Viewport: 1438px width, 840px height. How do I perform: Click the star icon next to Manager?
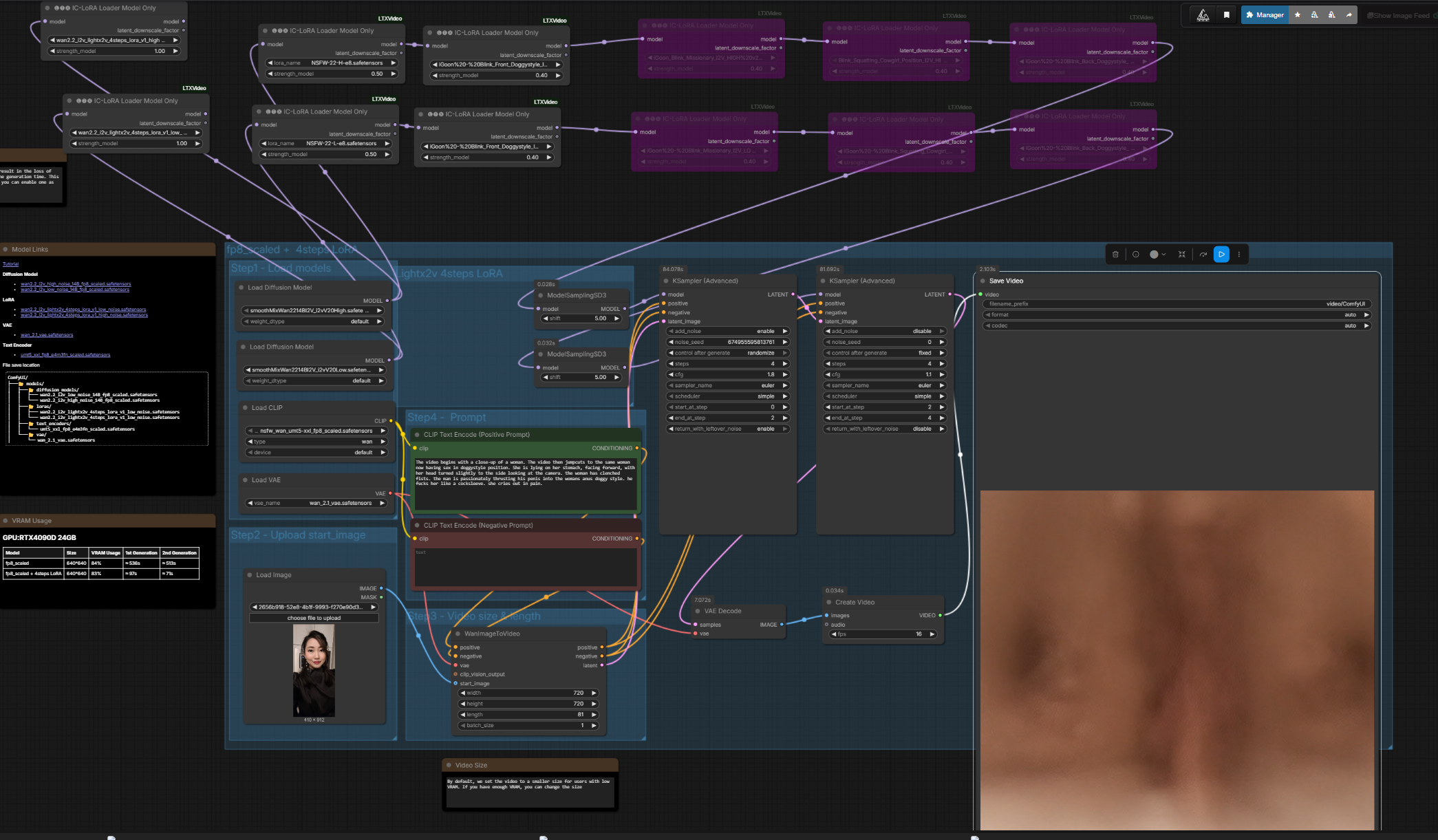[x=1298, y=15]
